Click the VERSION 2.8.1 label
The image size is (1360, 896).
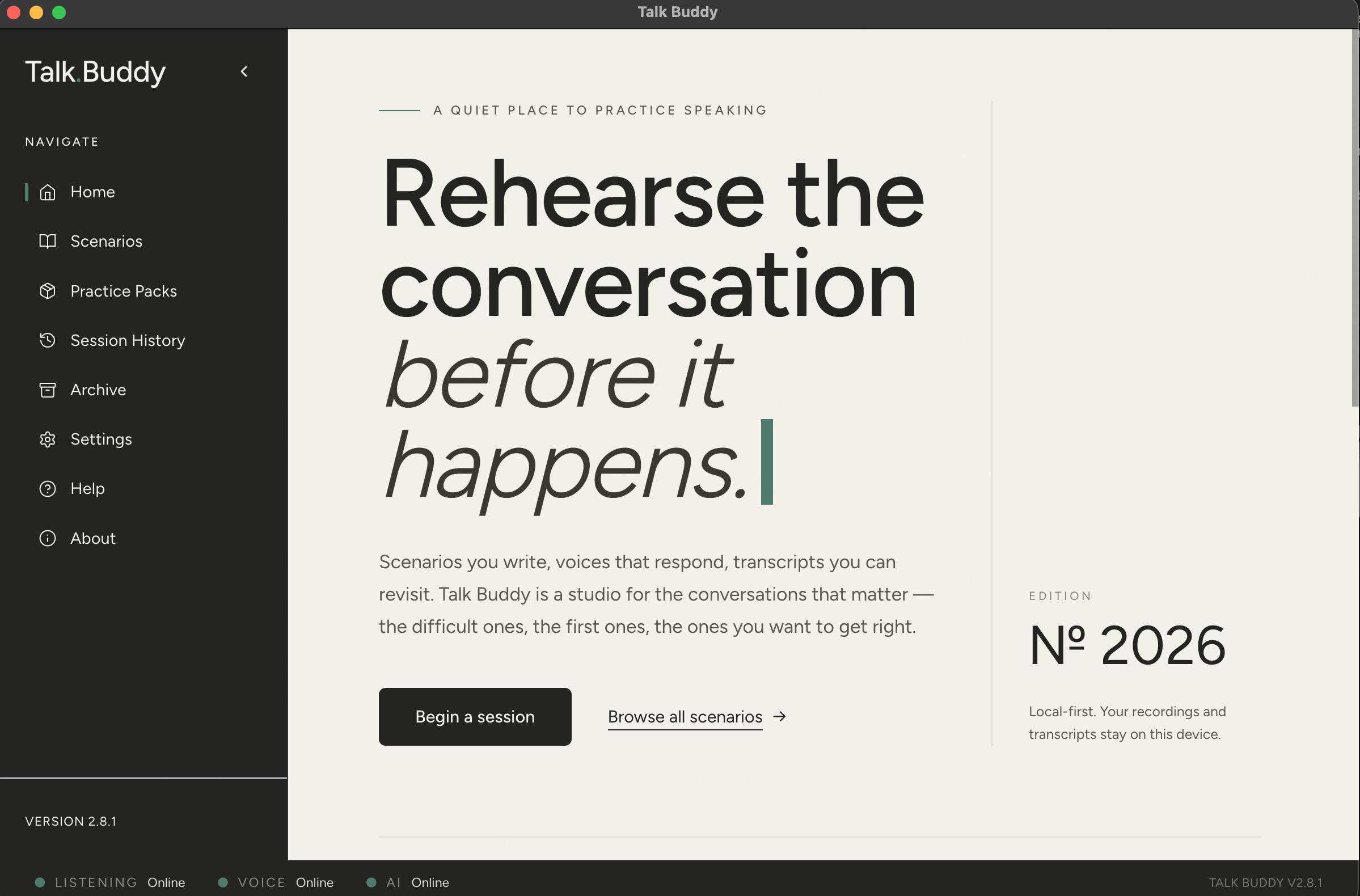click(x=70, y=821)
